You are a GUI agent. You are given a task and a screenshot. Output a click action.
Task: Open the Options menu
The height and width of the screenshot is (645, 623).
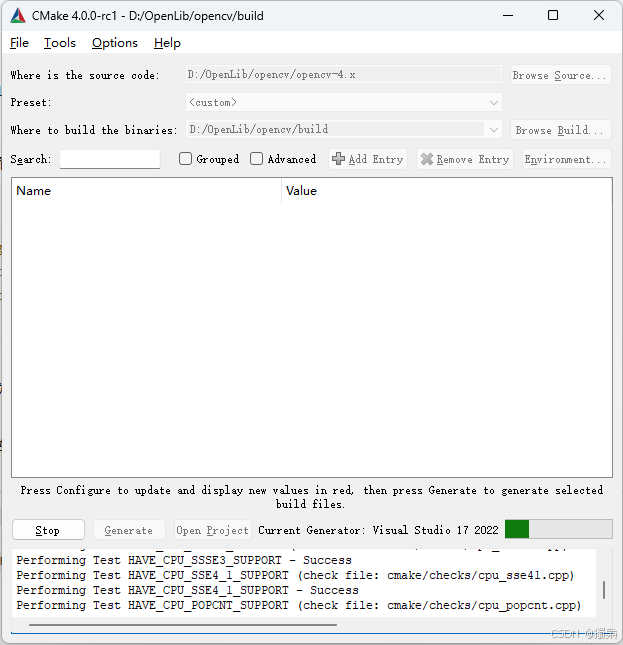[x=115, y=43]
